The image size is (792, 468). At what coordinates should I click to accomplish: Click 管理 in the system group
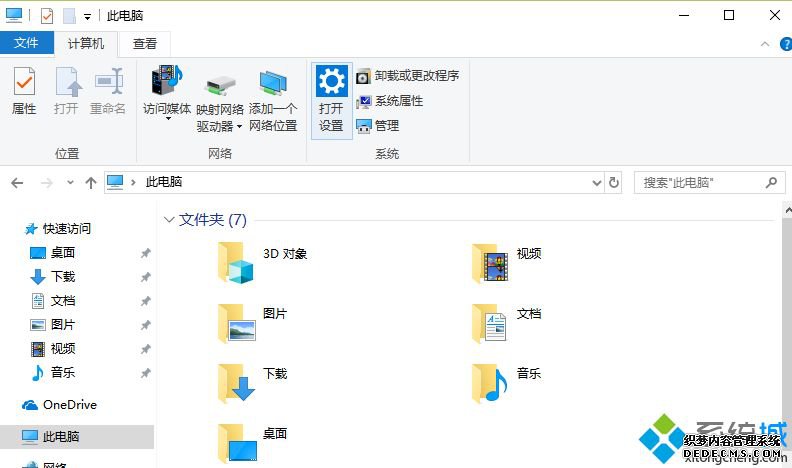377,126
